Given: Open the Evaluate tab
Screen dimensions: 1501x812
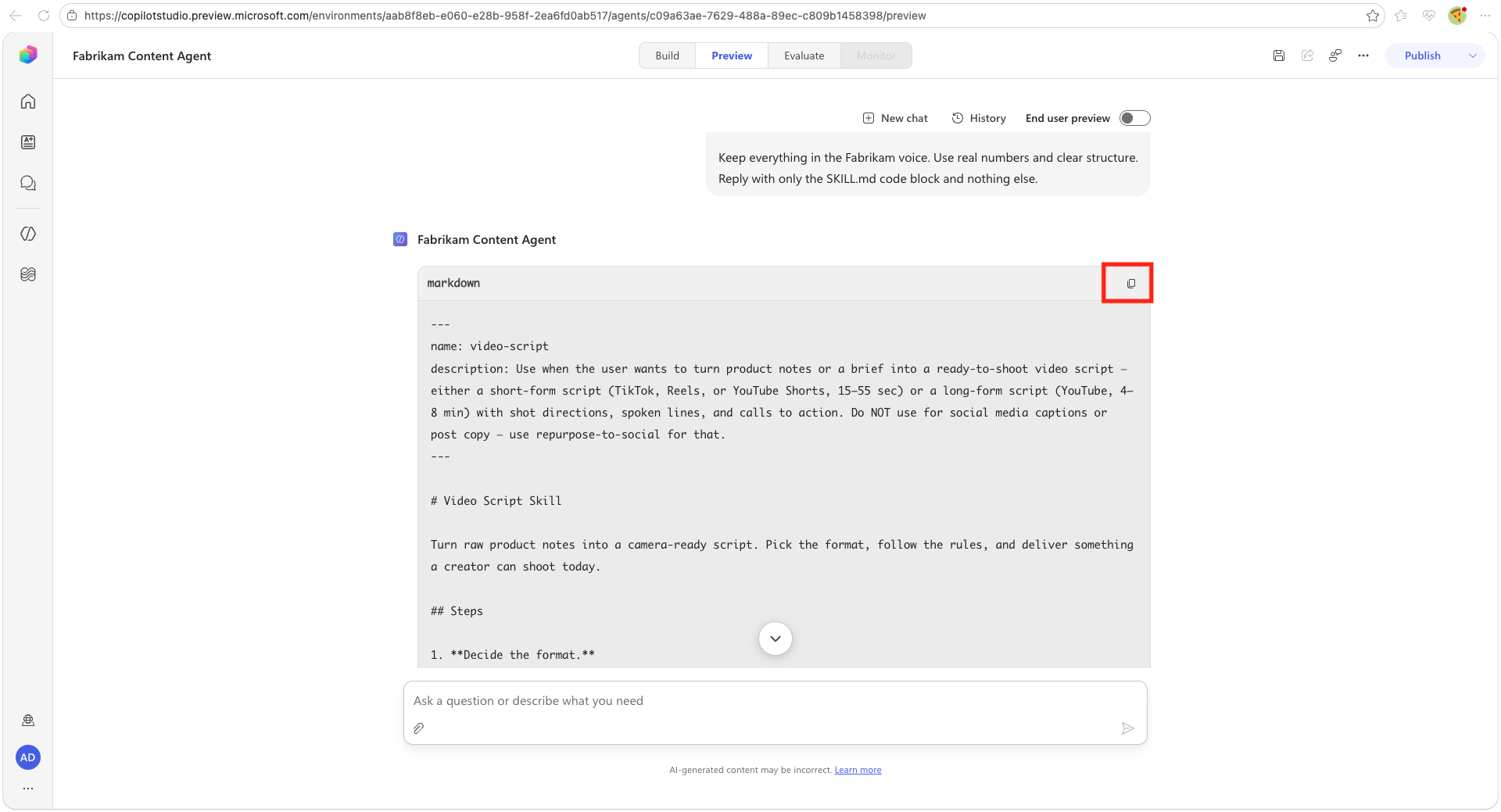Looking at the screenshot, I should (x=804, y=55).
